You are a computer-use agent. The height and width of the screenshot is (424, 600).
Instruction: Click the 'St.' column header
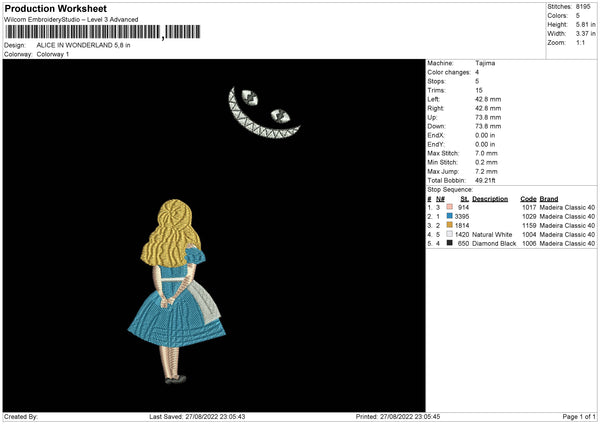point(465,199)
